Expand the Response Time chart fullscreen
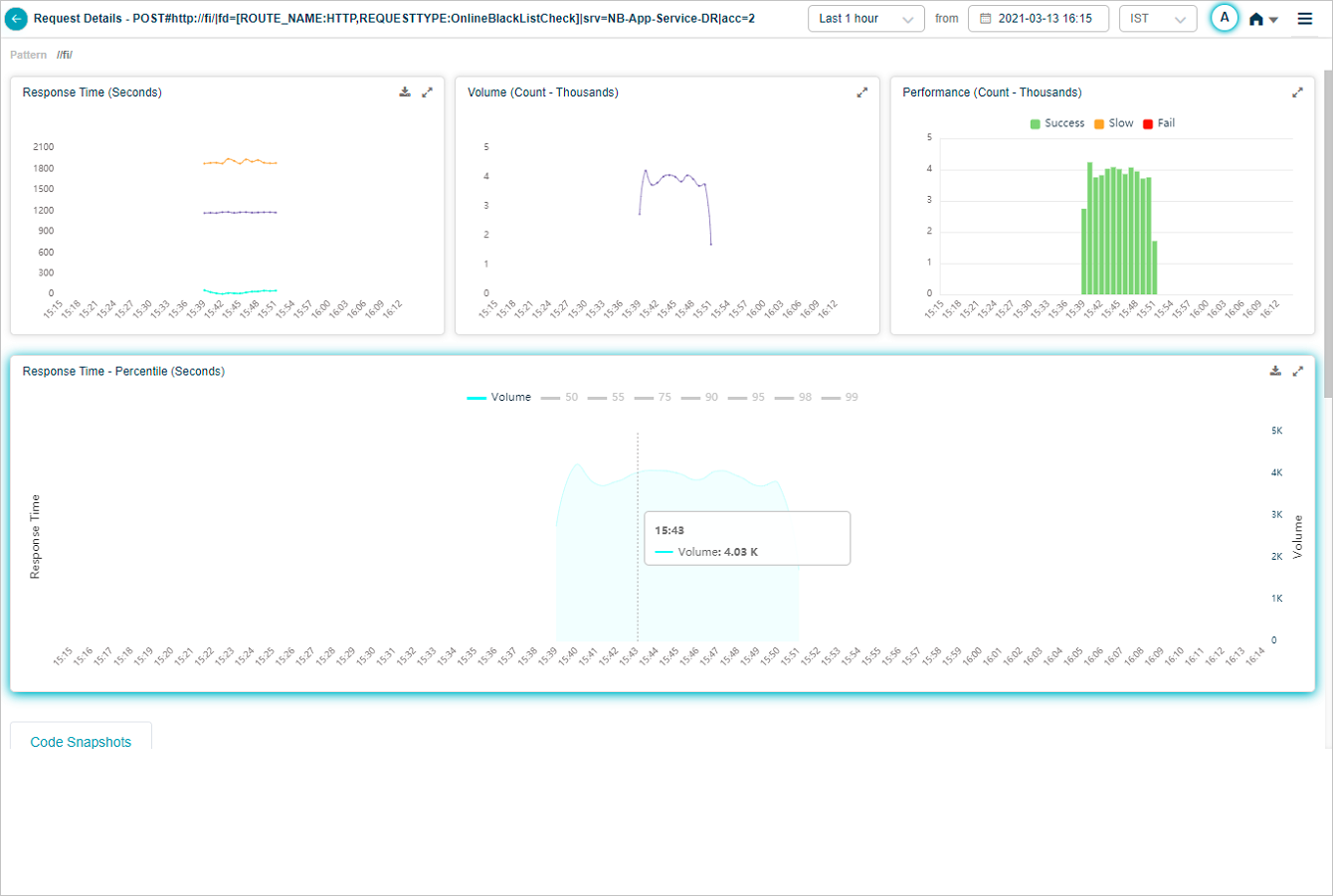The width and height of the screenshot is (1333, 896). [427, 92]
